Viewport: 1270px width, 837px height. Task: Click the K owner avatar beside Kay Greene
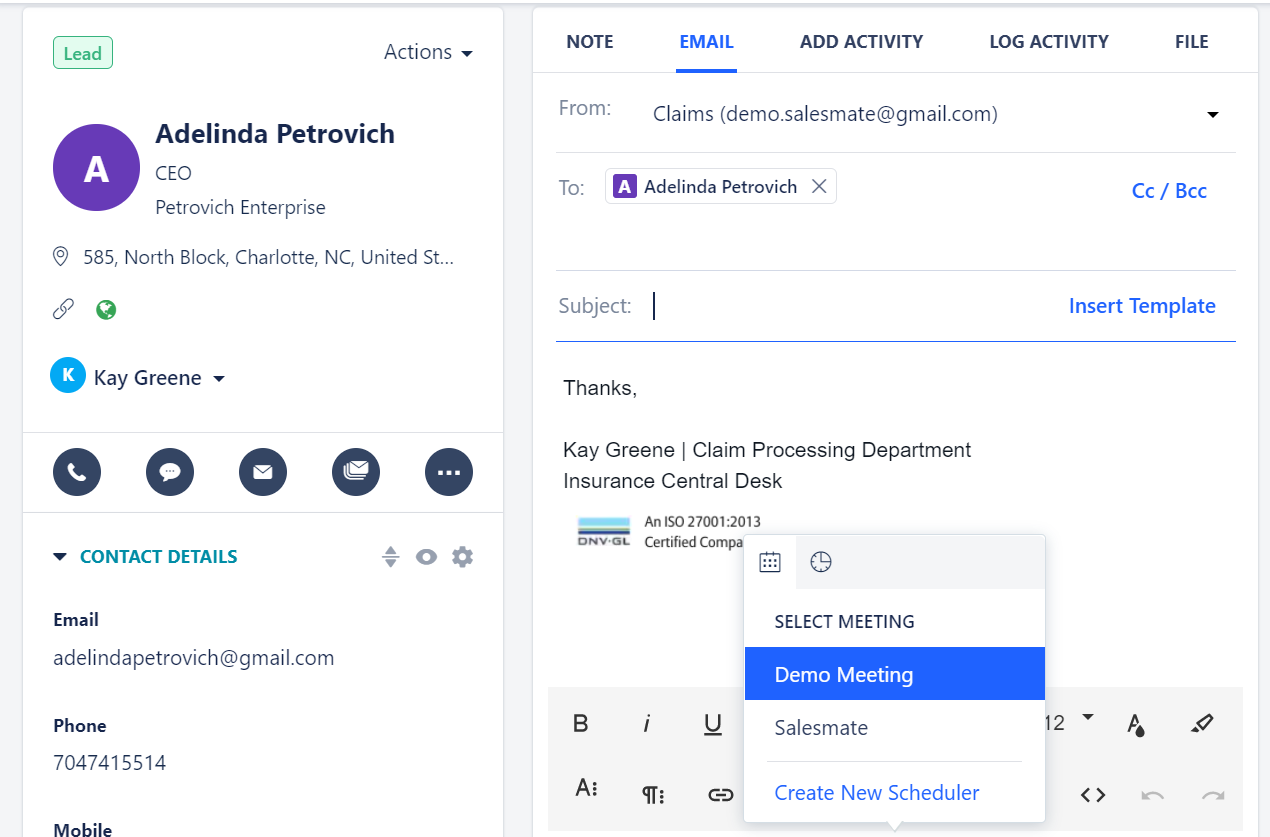click(x=68, y=375)
